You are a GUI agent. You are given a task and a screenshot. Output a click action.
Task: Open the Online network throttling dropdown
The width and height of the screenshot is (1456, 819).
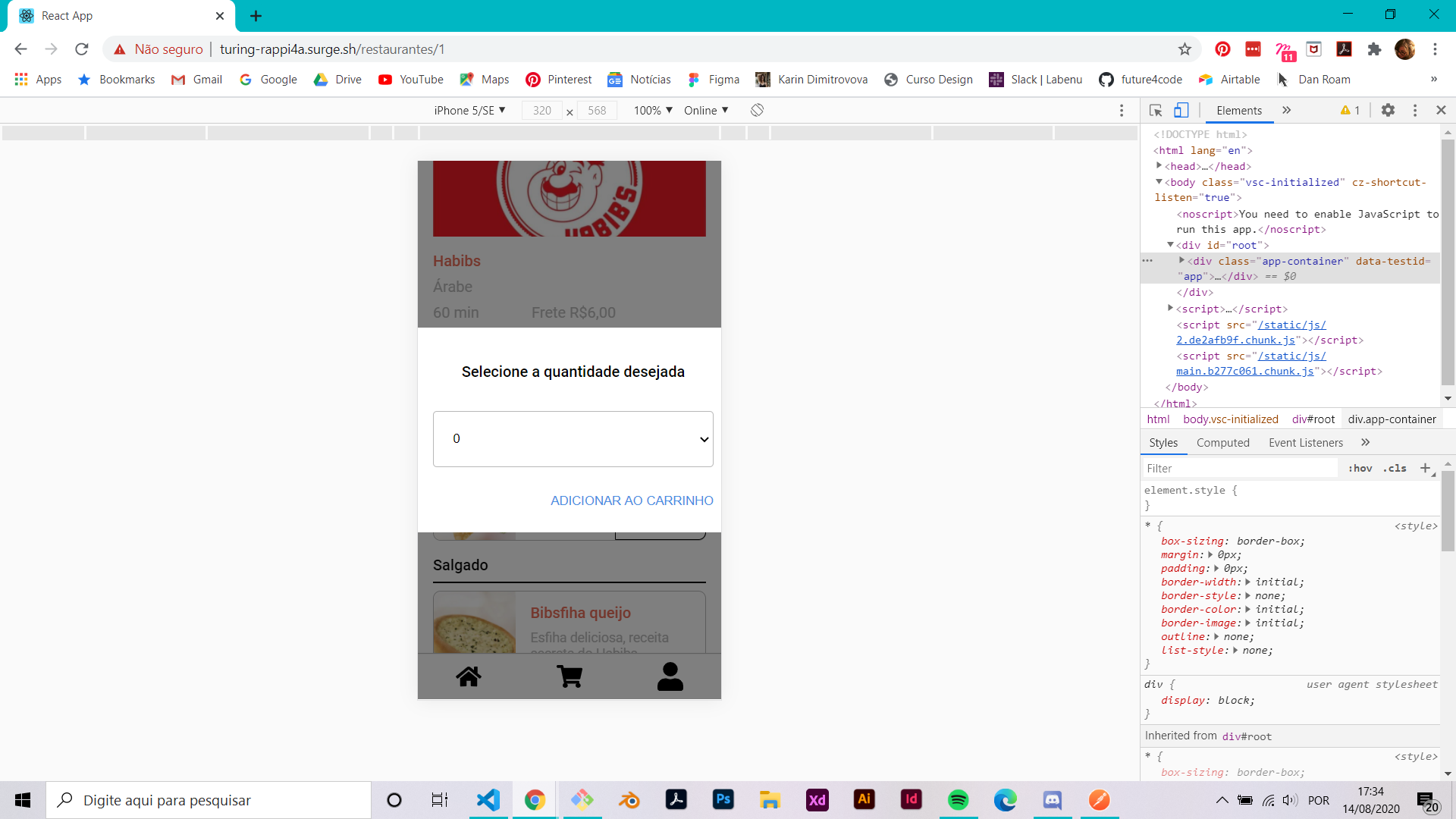[x=705, y=110]
